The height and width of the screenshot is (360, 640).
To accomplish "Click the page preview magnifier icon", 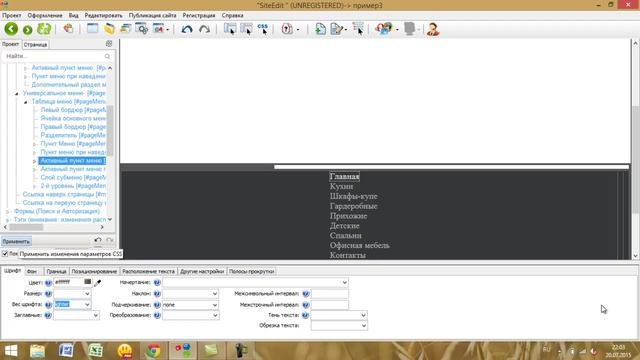I will [x=142, y=29].
